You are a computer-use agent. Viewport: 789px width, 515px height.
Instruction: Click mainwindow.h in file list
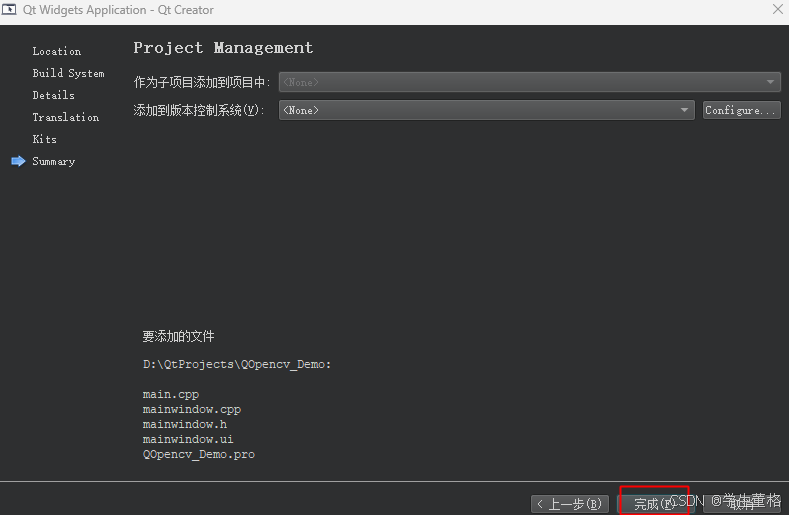click(185, 424)
